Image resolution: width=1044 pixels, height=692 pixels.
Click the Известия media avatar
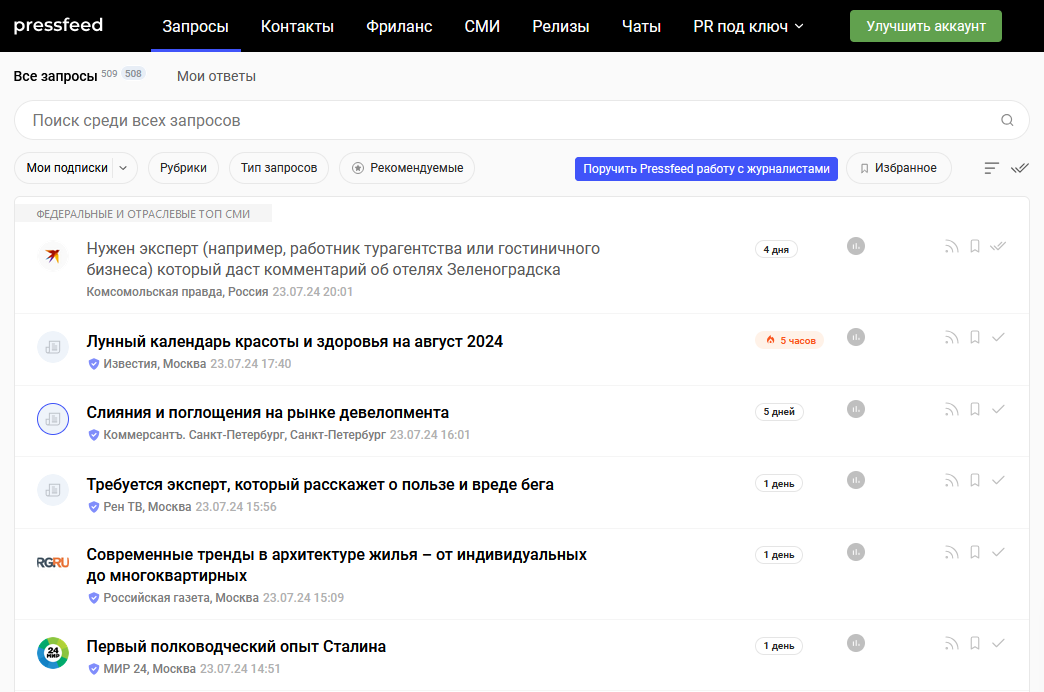point(53,347)
